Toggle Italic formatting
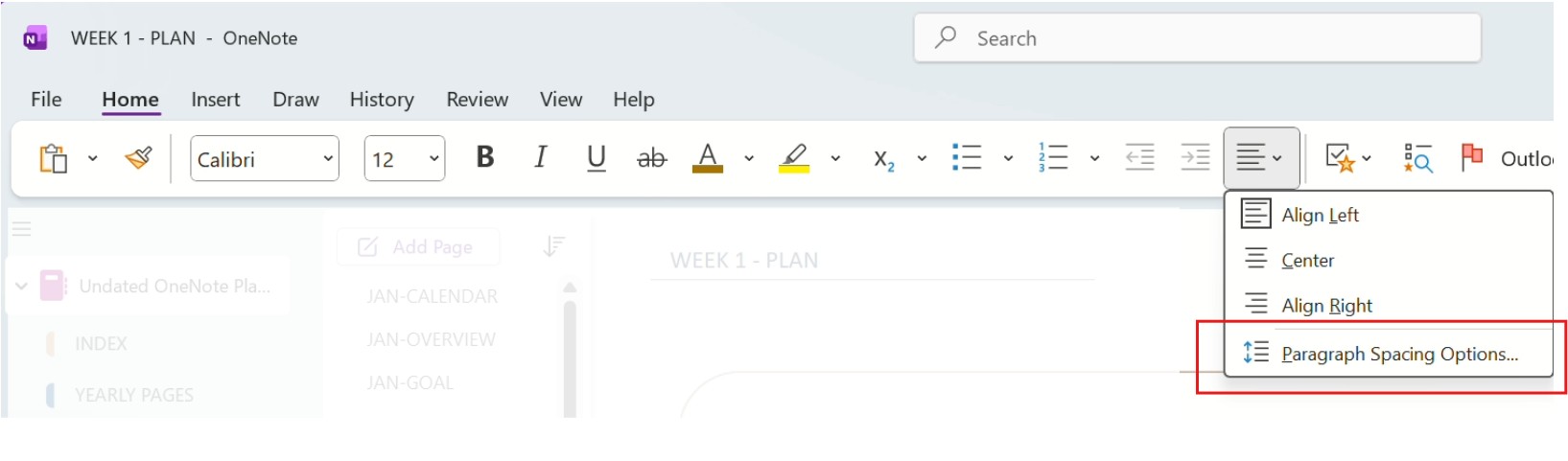 click(x=541, y=158)
